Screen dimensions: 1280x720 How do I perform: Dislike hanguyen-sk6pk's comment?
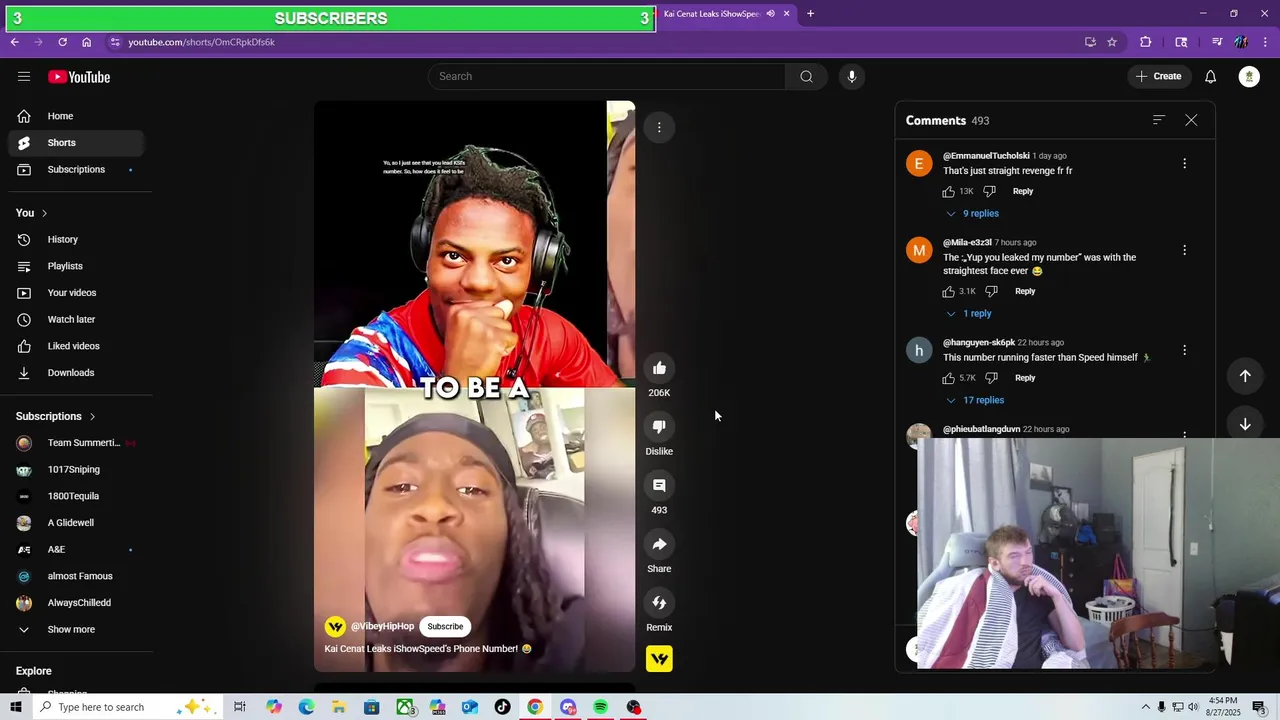pyautogui.click(x=991, y=378)
